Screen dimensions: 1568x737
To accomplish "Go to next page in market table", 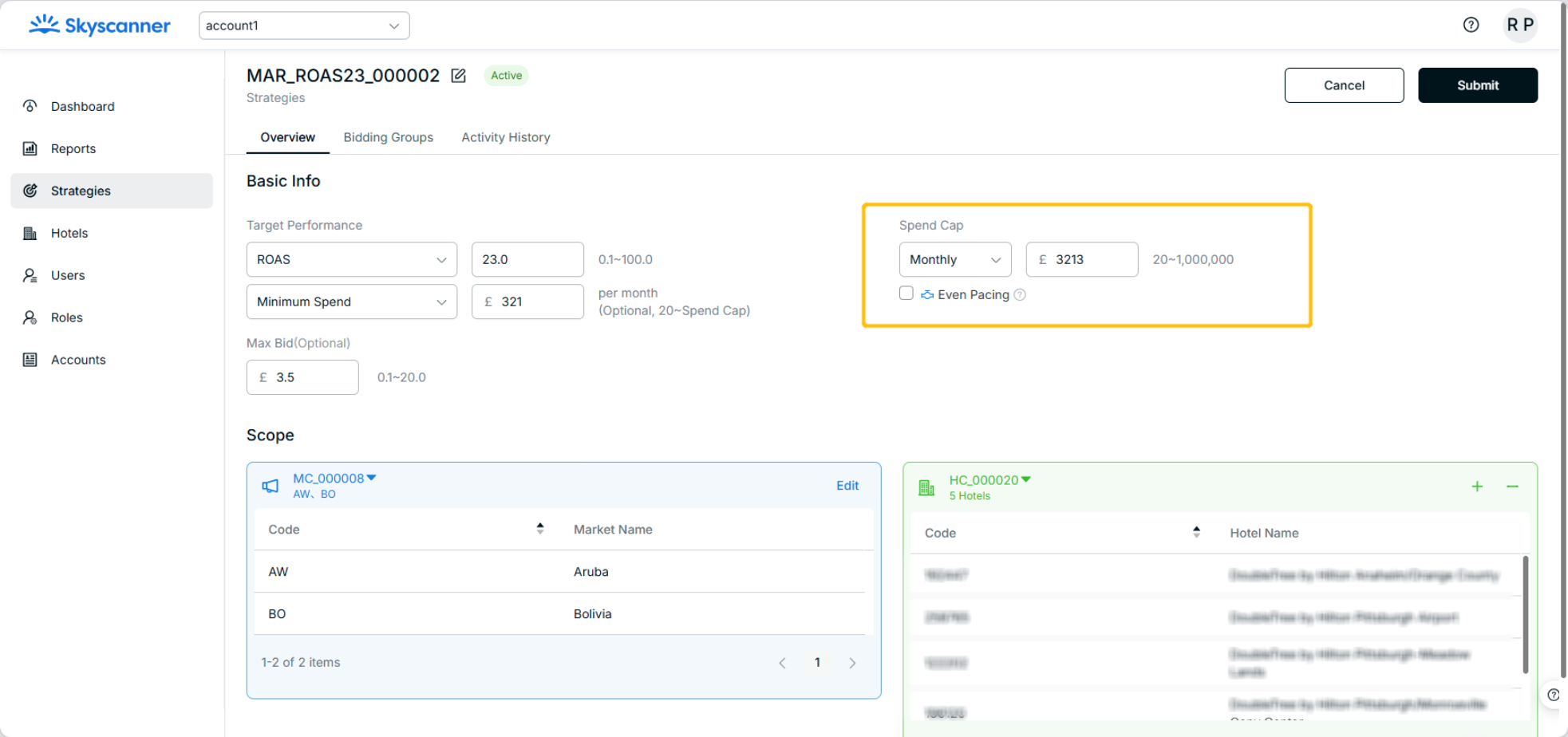I will [852, 663].
